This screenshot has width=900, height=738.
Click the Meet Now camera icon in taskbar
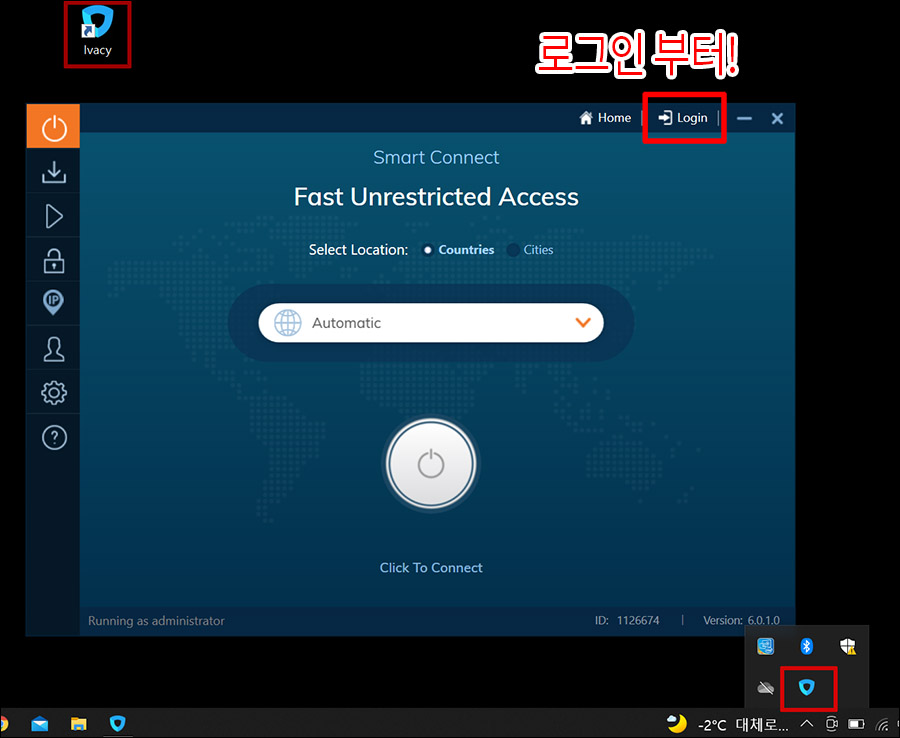coord(831,724)
